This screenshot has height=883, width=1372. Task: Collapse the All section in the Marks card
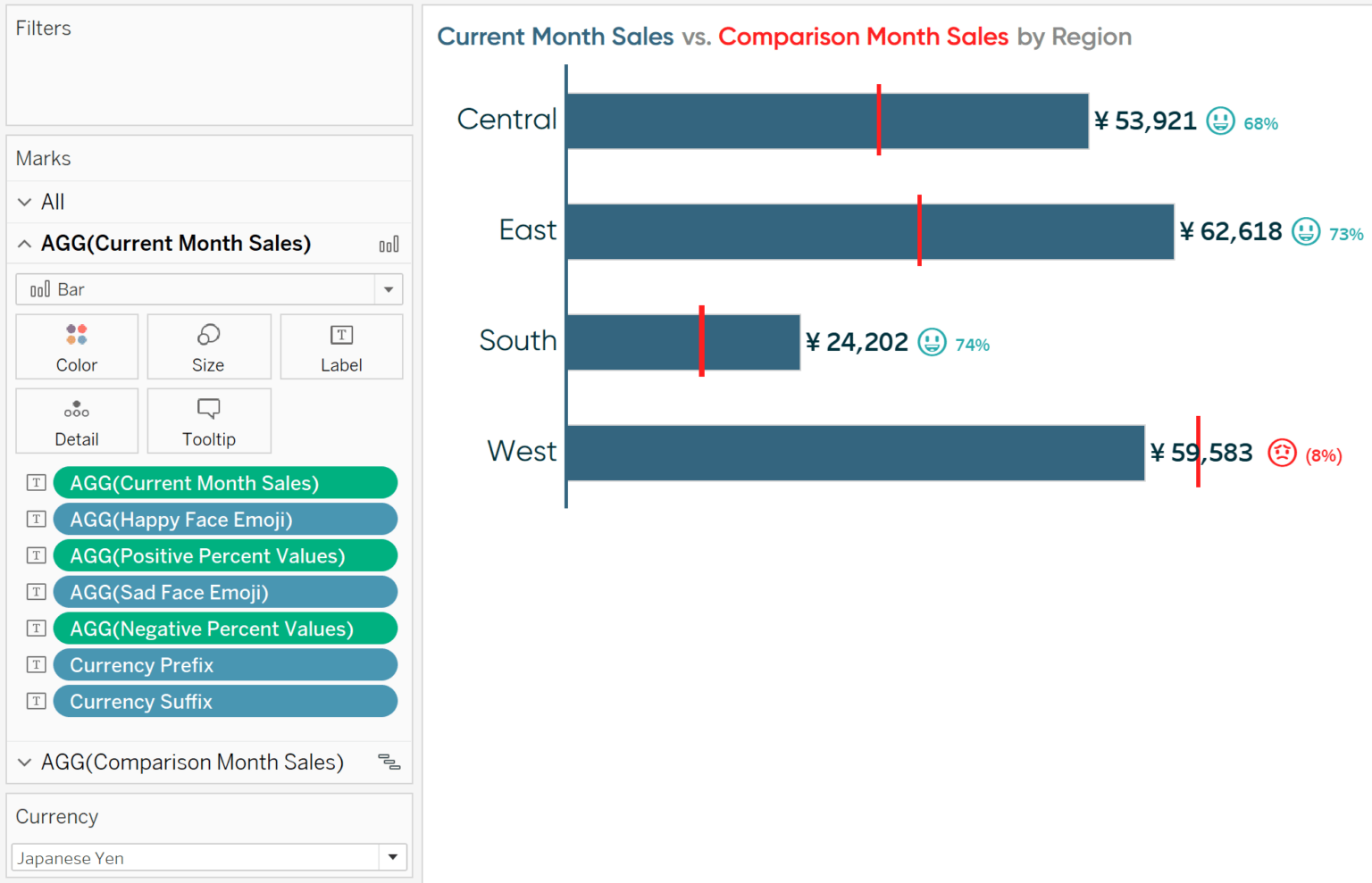pos(24,201)
